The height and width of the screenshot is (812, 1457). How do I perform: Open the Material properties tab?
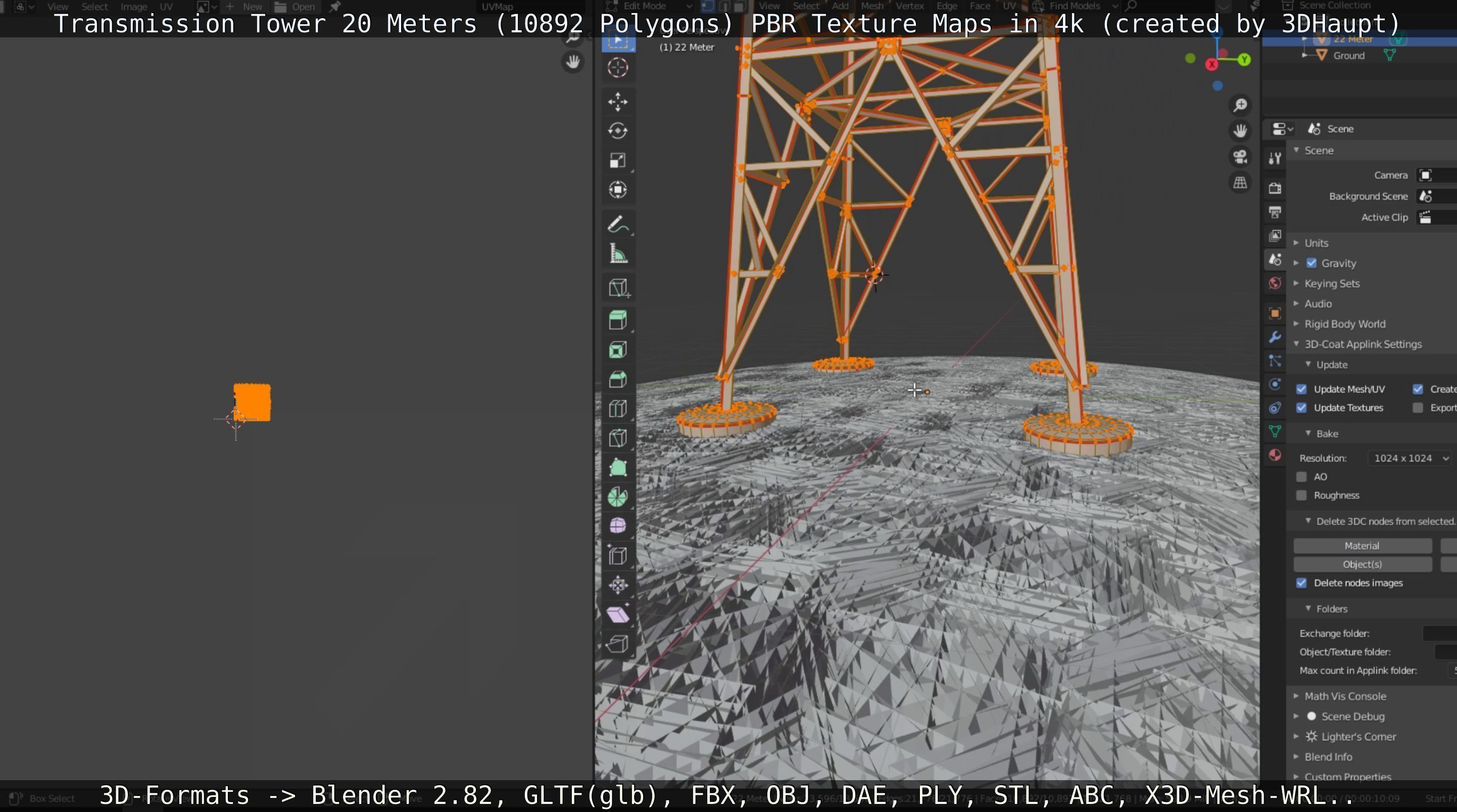[x=1275, y=455]
